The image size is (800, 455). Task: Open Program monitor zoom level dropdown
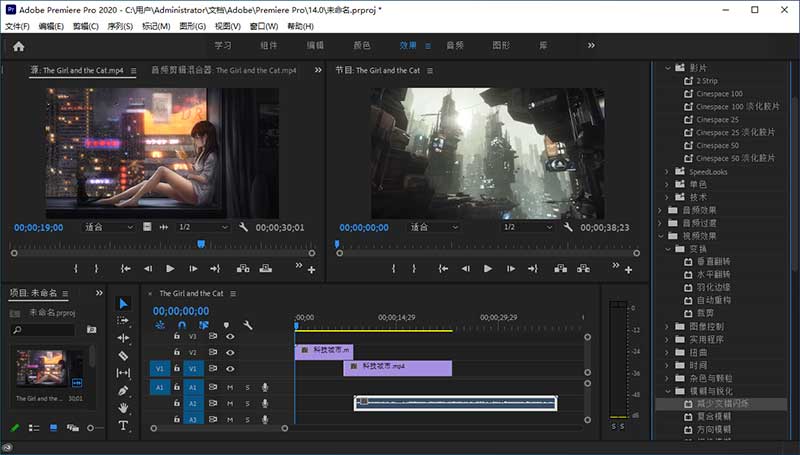(434, 227)
